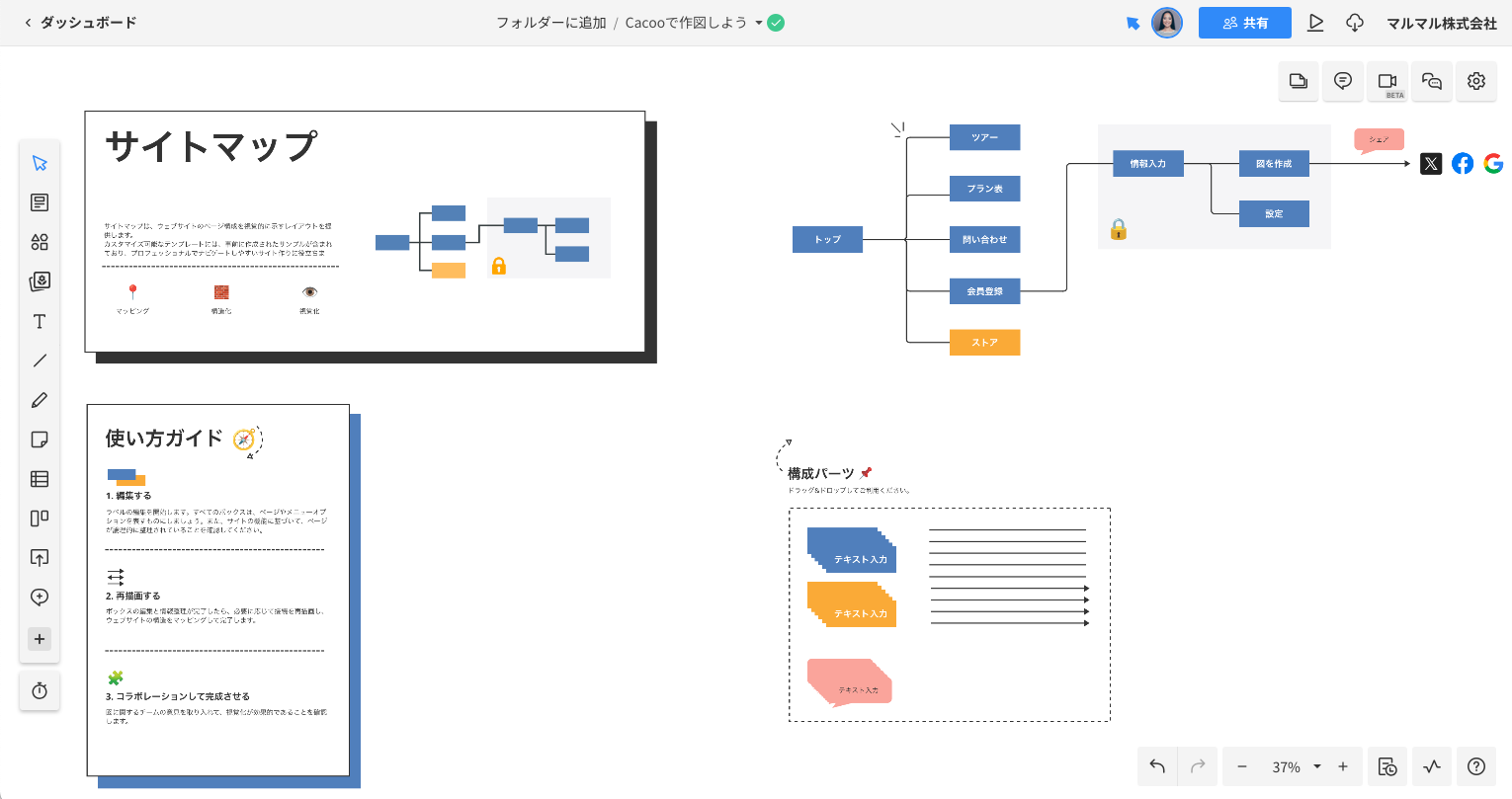This screenshot has width=1512, height=799.
Task: Click フォルダーに追加 in the breadcrumb
Action: pos(550,23)
